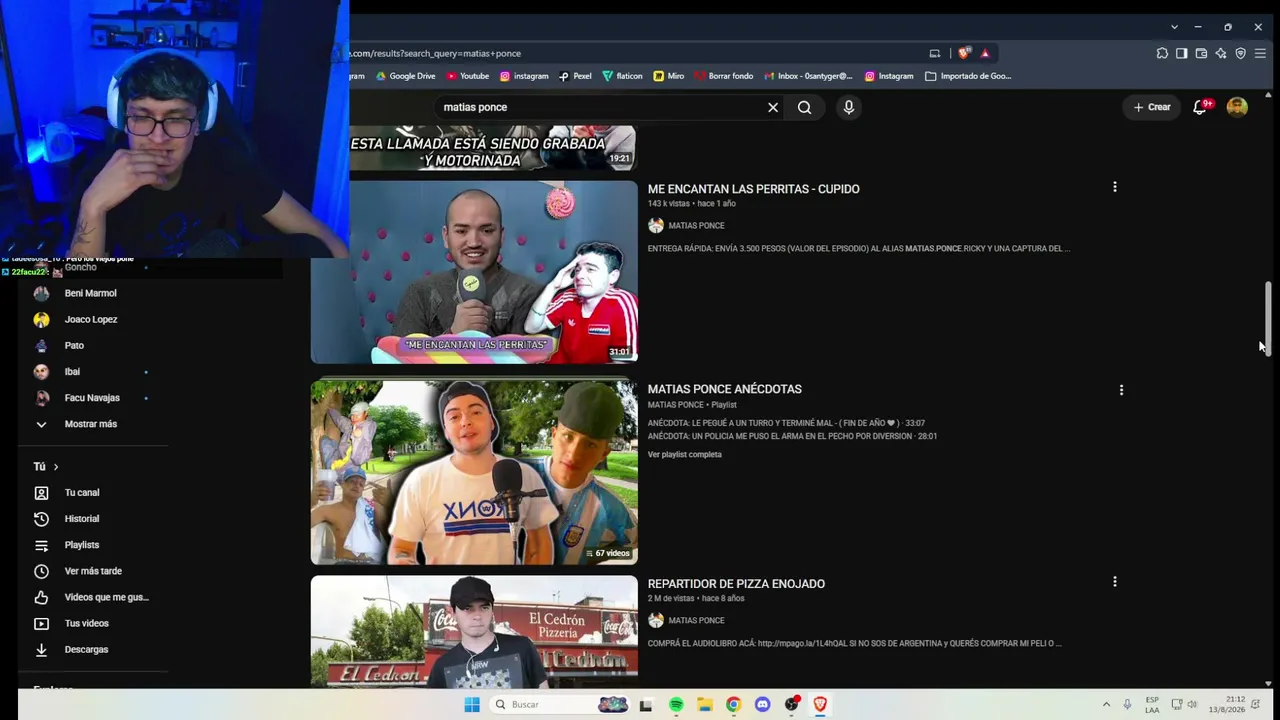Open YouTube notifications bell
This screenshot has width=1280, height=720.
click(1201, 107)
